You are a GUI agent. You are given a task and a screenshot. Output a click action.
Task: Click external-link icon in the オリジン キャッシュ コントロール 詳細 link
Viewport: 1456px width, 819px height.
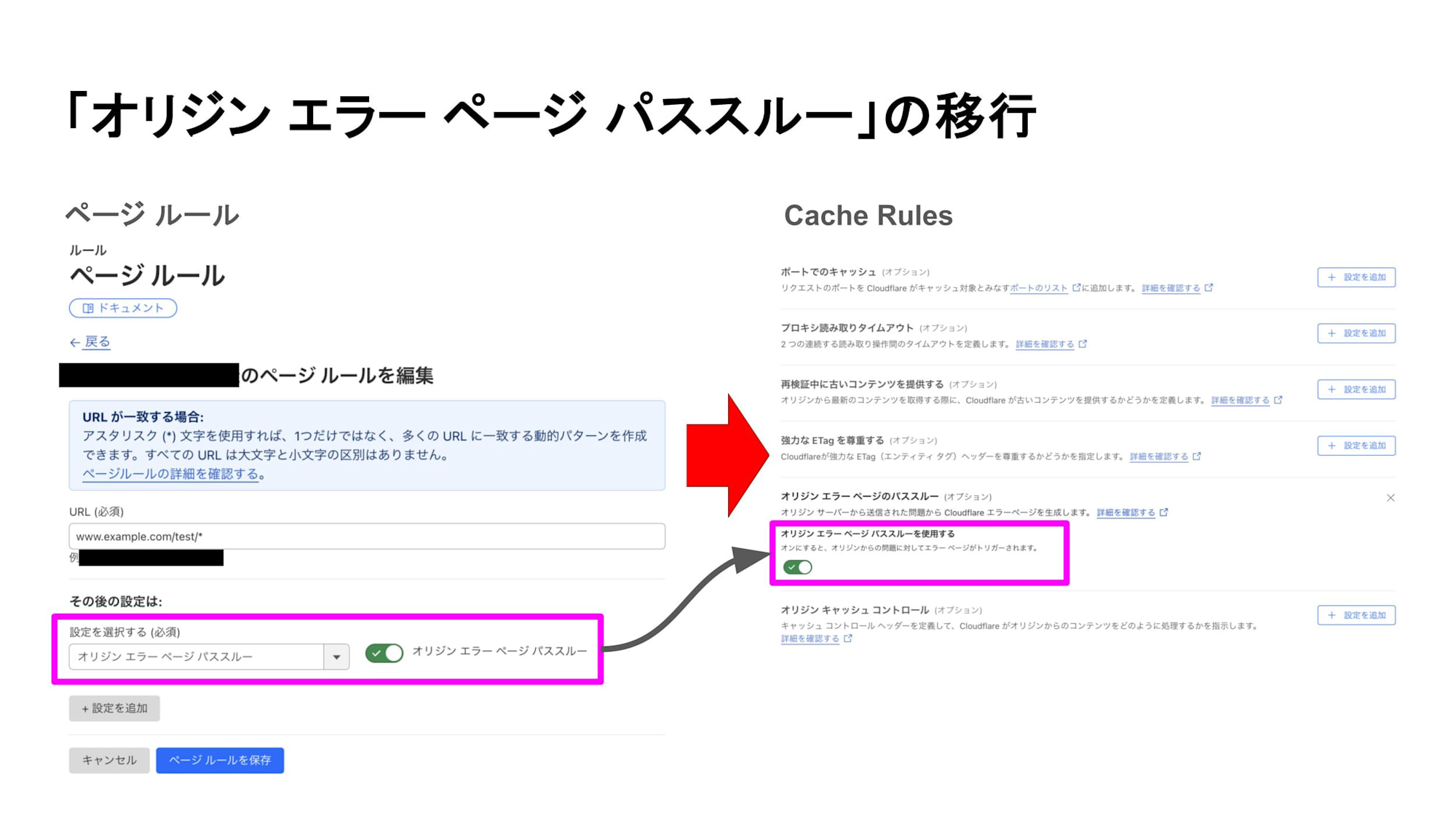coord(847,638)
